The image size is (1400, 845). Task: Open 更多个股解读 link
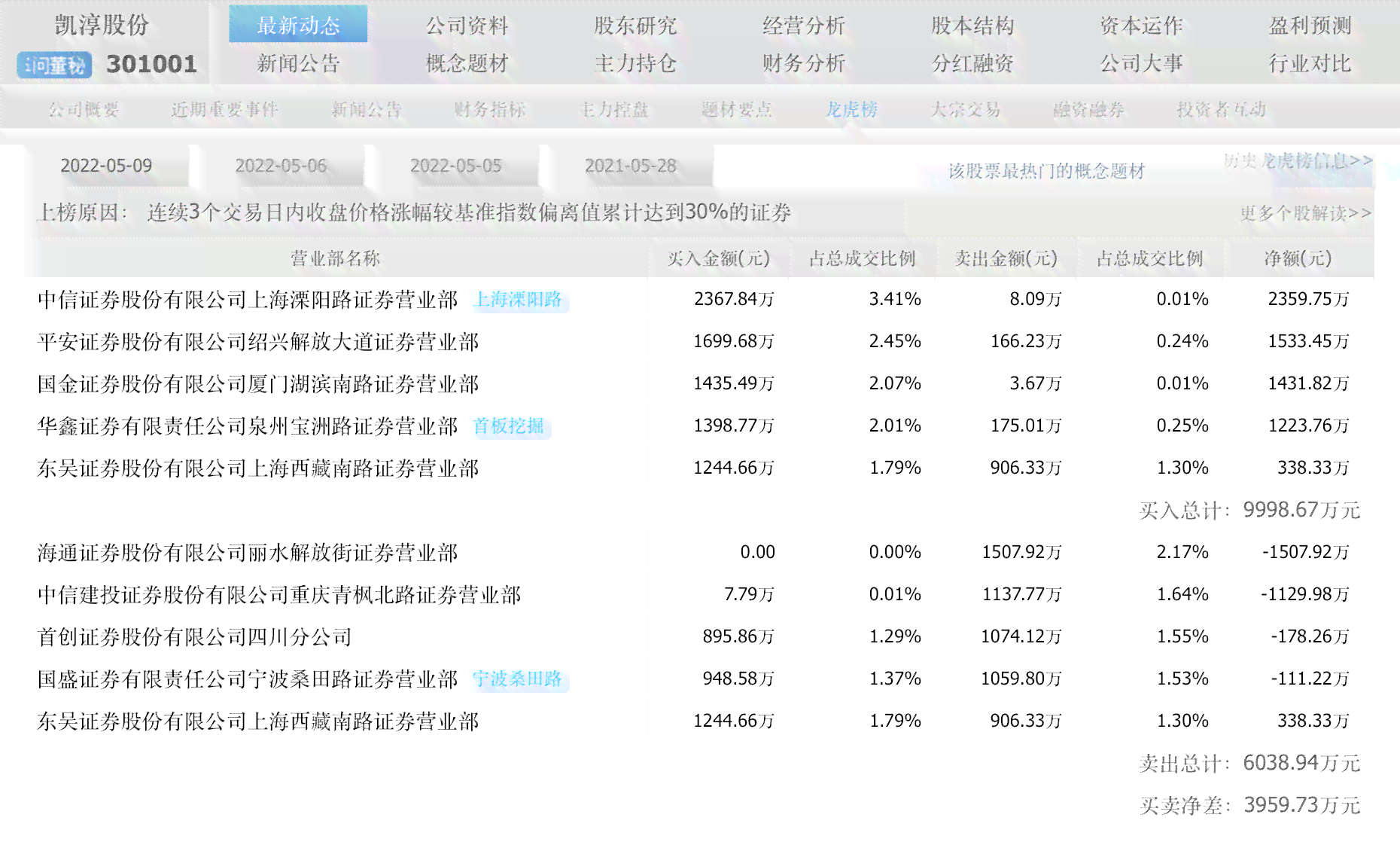1306,214
